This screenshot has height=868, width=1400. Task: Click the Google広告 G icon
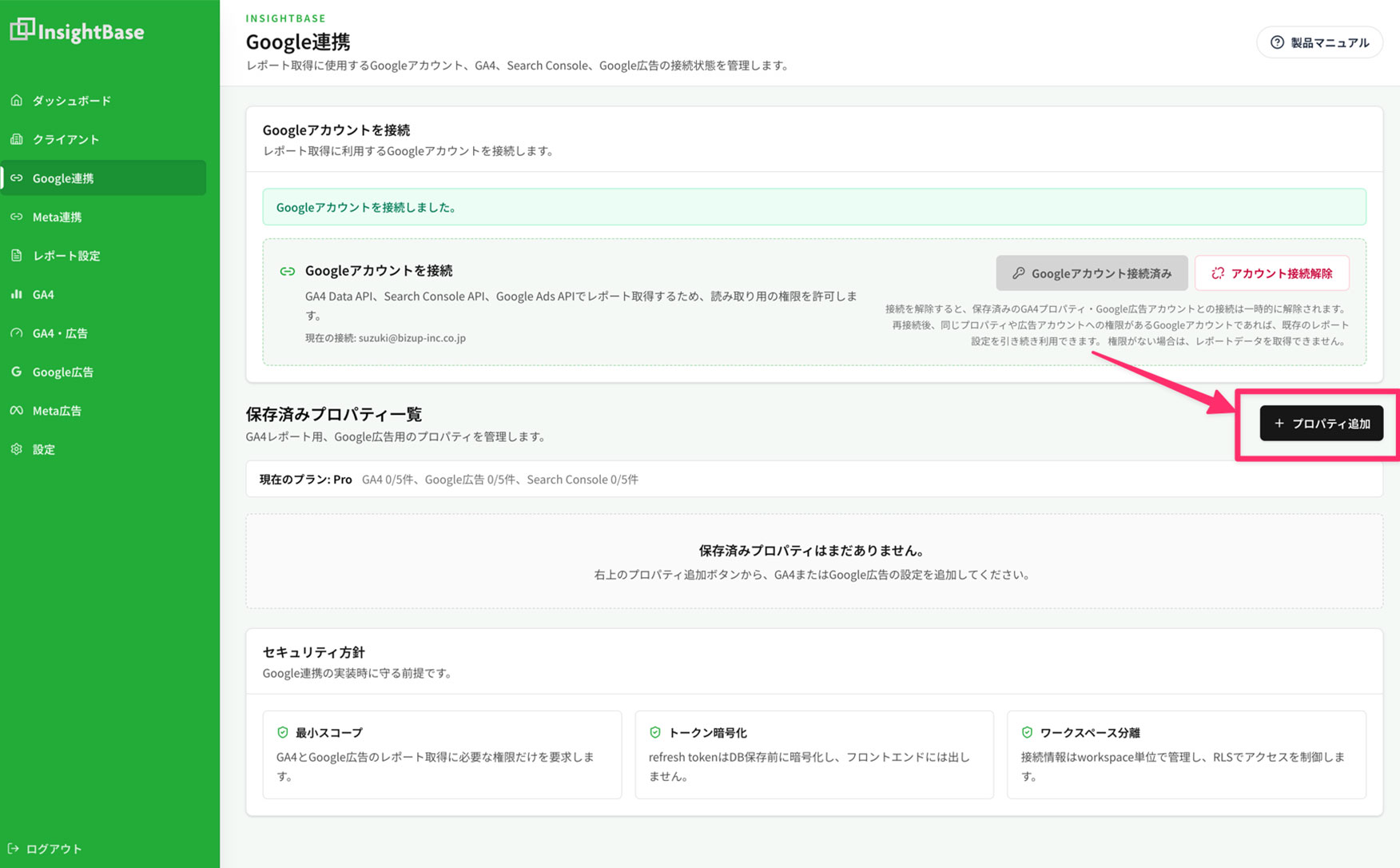coord(17,372)
